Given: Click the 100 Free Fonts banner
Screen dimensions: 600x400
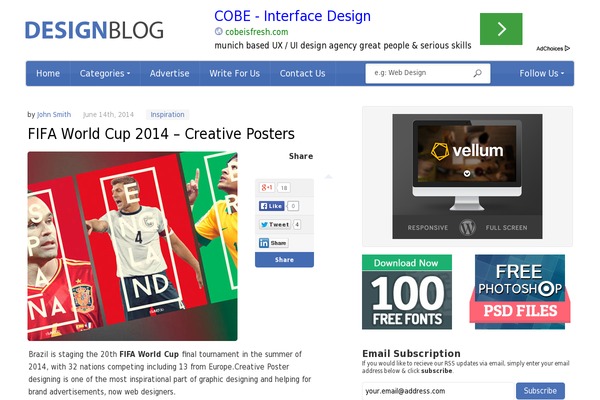Looking at the screenshot, I should (407, 292).
